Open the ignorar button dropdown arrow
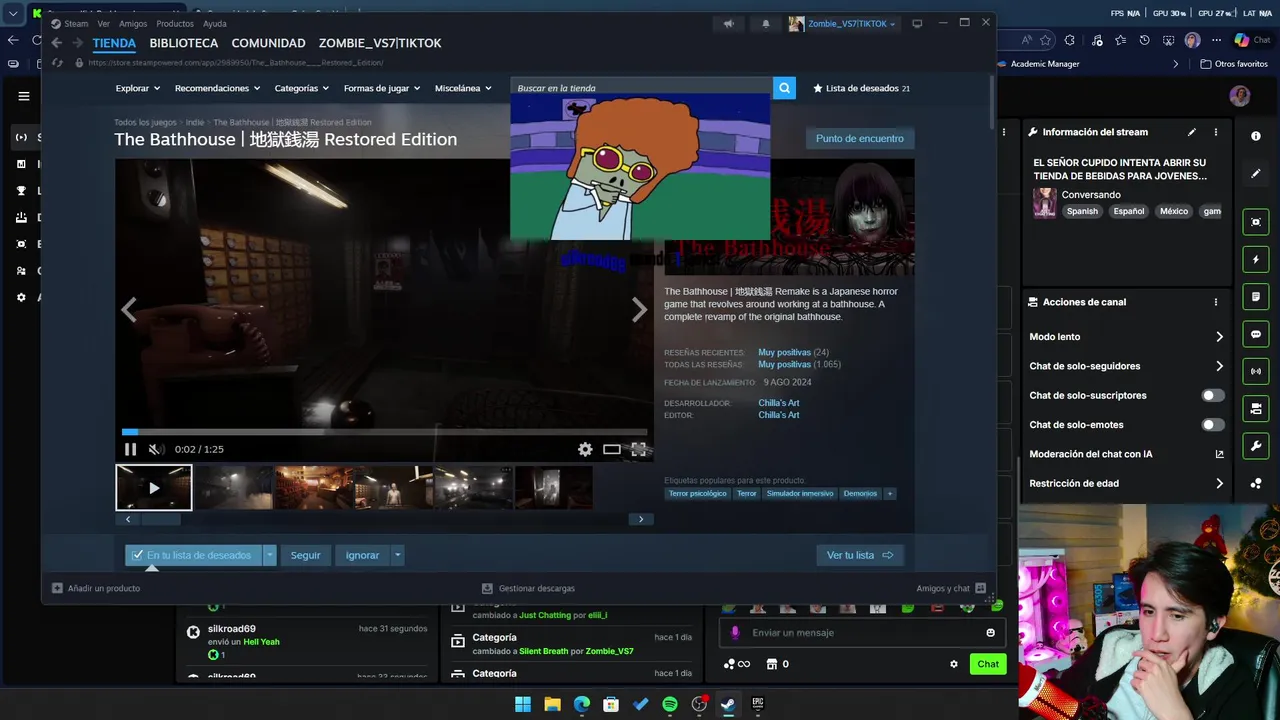The height and width of the screenshot is (720, 1280). pyautogui.click(x=397, y=555)
